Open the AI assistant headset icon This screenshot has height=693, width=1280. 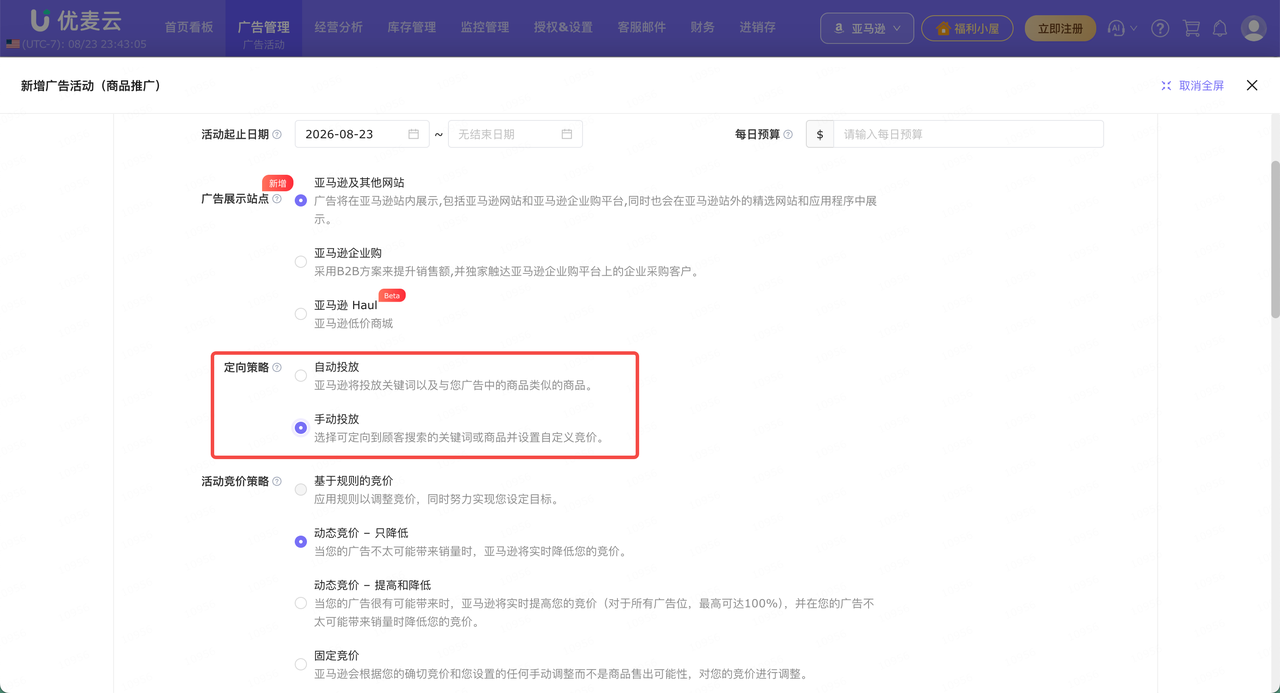(x=1117, y=28)
